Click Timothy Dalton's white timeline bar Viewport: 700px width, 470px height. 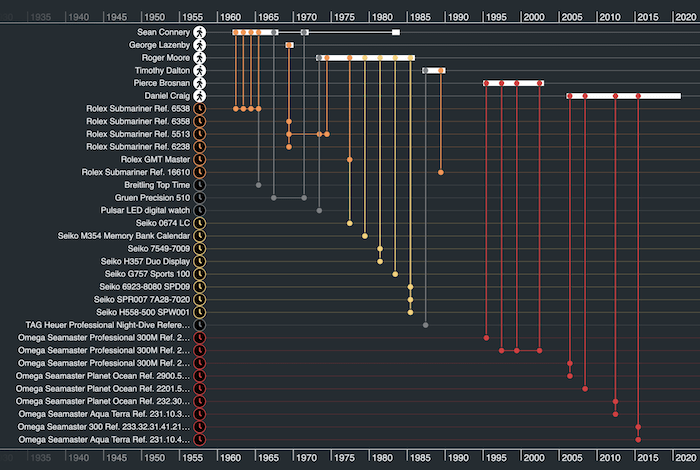434,71
